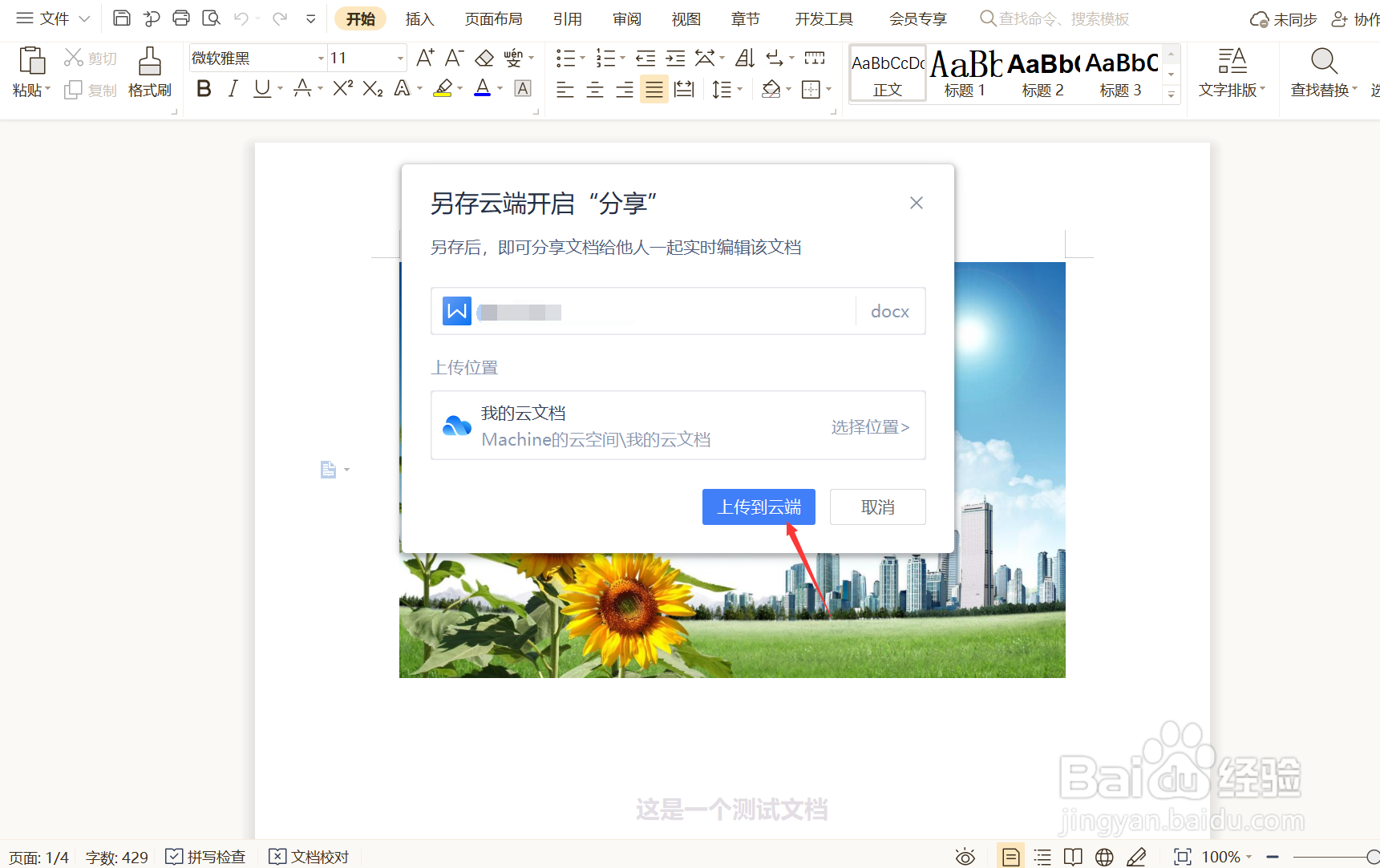1380x868 pixels.
Task: Open Print Preview icon
Action: point(211,18)
